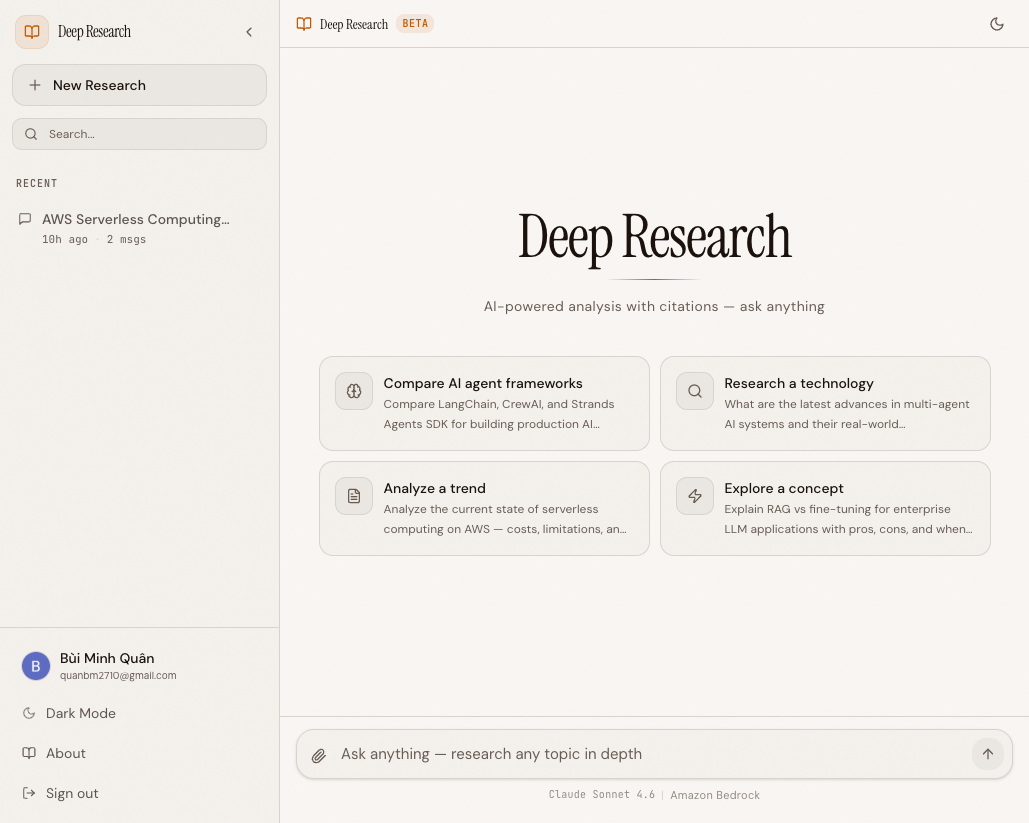Collapse the sidebar with the chevron arrow
This screenshot has height=823, width=1029.
pyautogui.click(x=249, y=32)
